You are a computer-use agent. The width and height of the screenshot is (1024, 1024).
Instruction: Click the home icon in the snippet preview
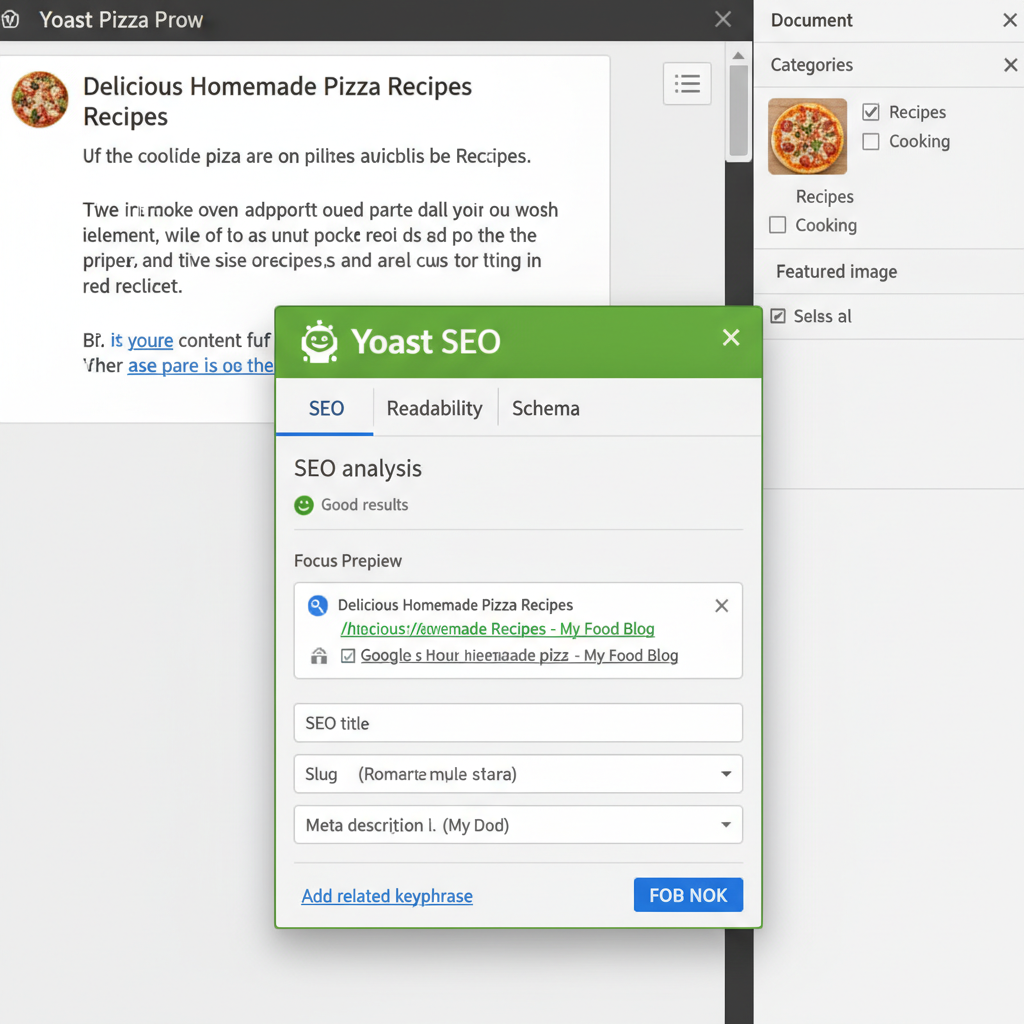(319, 656)
